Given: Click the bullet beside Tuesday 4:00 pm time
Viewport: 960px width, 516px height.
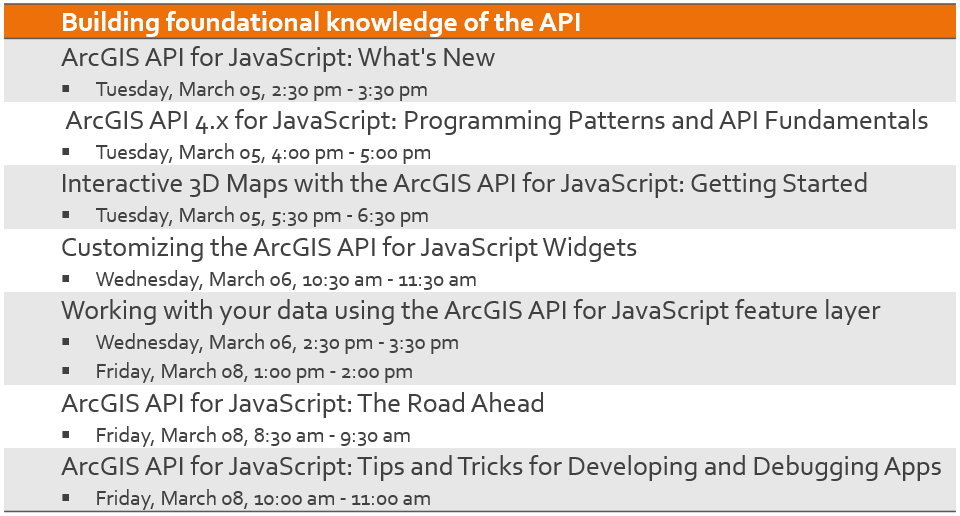Looking at the screenshot, I should click(66, 152).
